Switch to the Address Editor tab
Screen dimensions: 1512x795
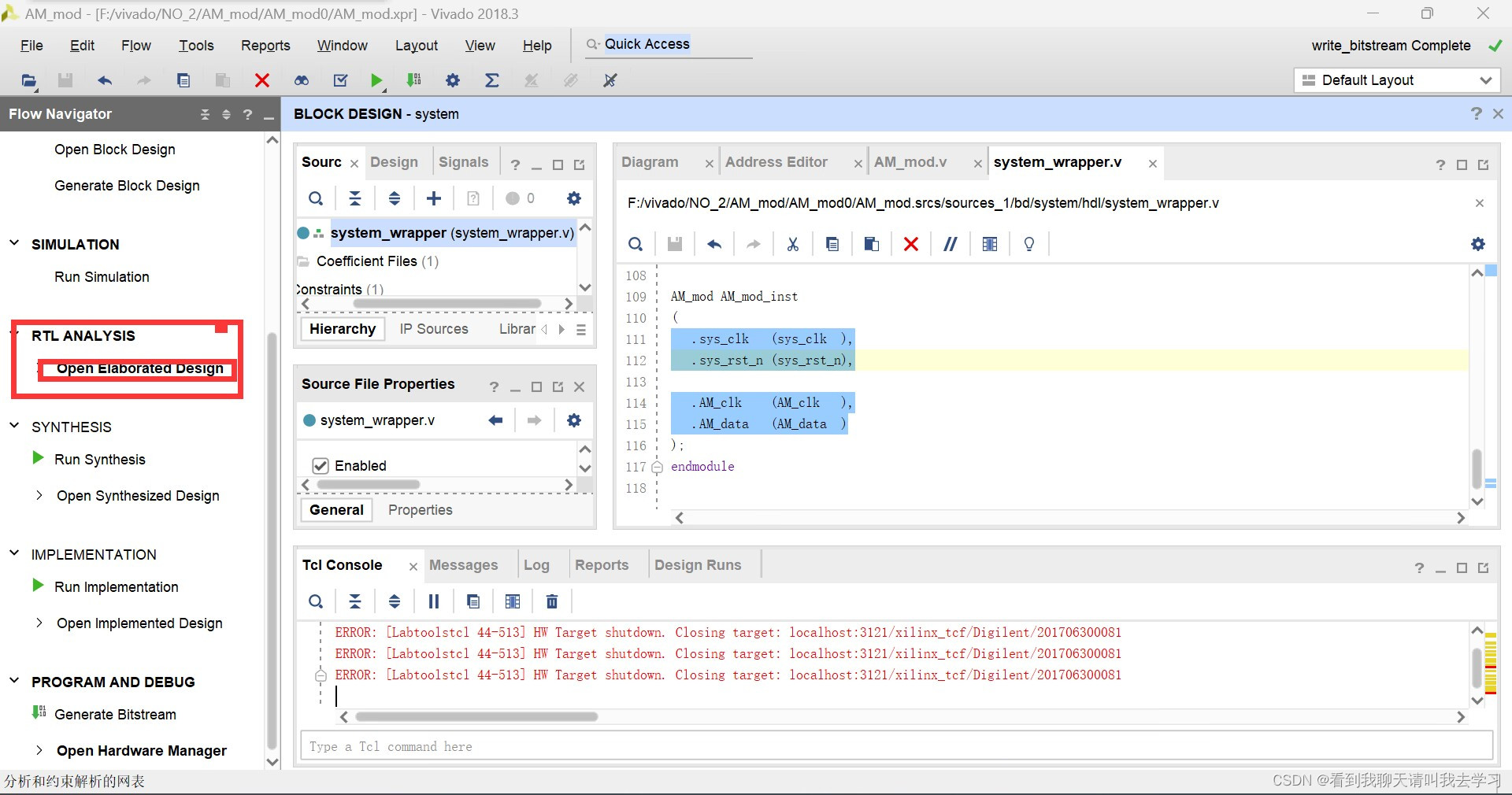coord(776,162)
